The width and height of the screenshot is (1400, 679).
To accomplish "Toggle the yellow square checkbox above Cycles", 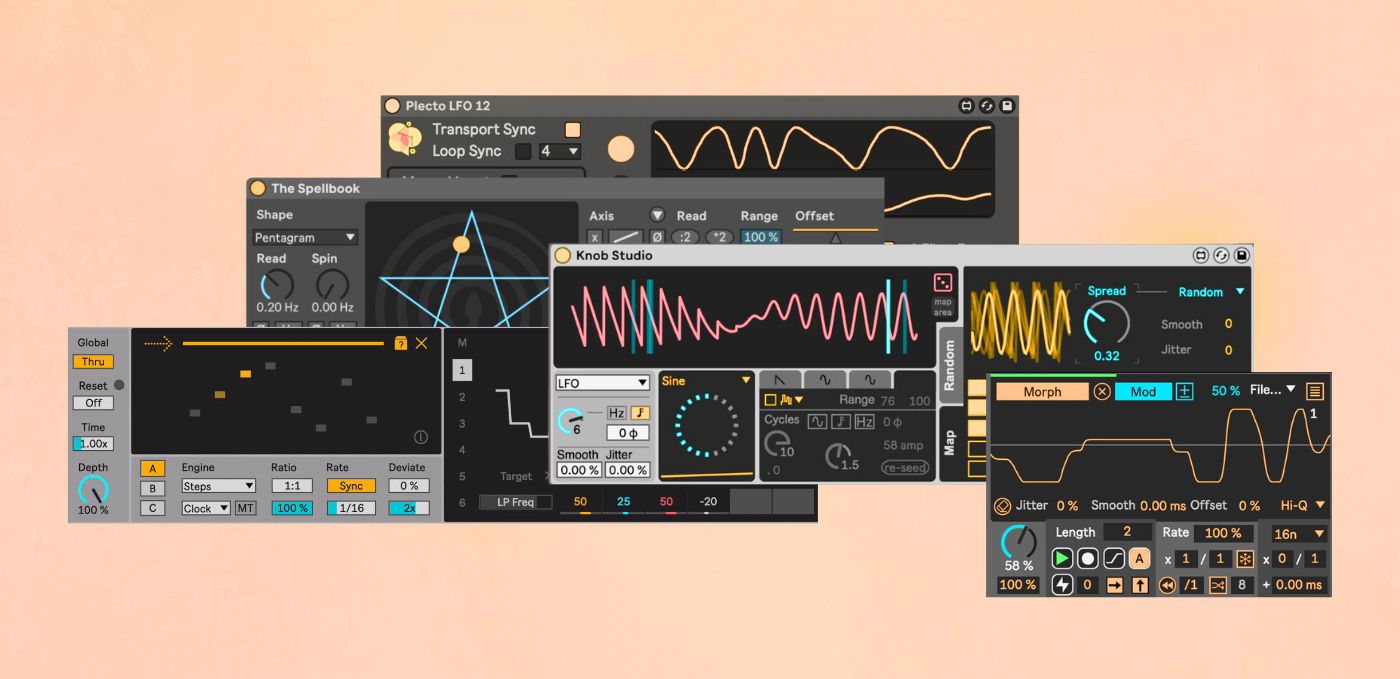I will (770, 400).
